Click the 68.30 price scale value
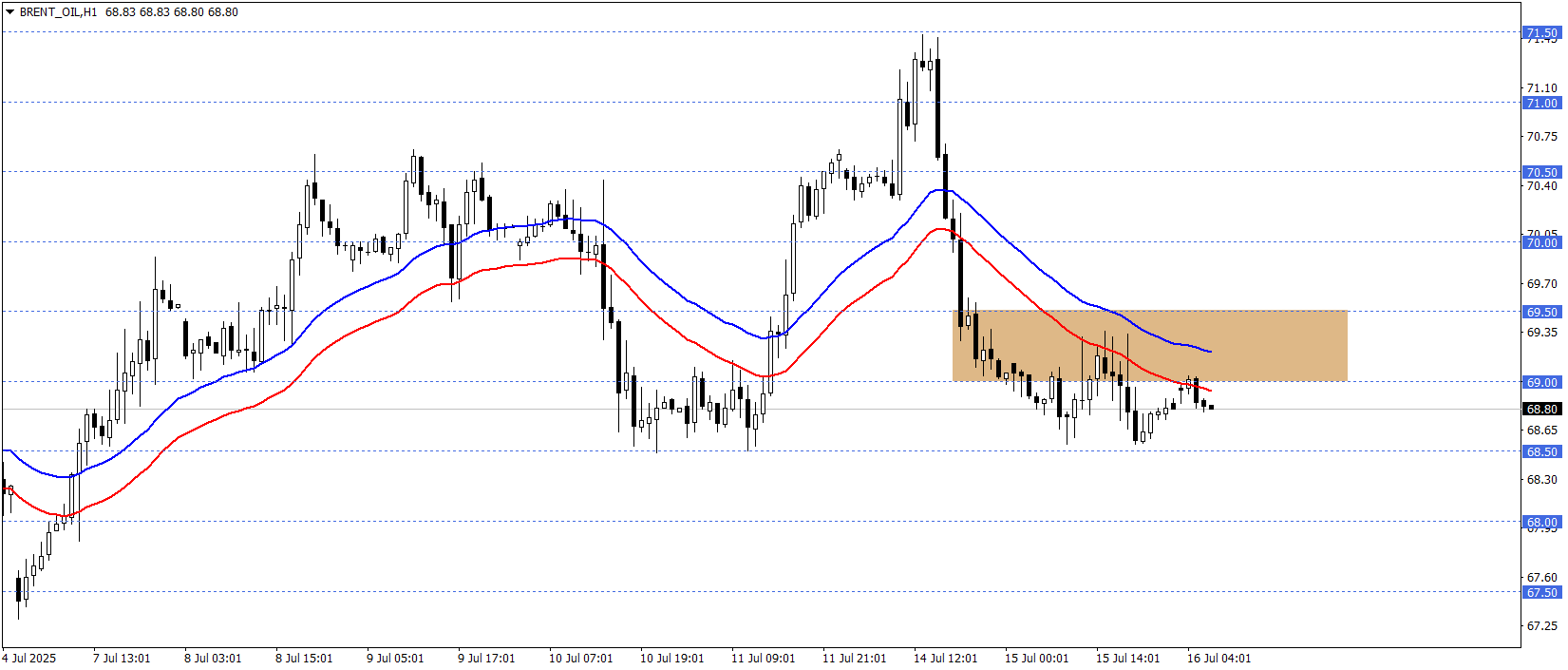The width and height of the screenshot is (1568, 670). click(x=1541, y=479)
